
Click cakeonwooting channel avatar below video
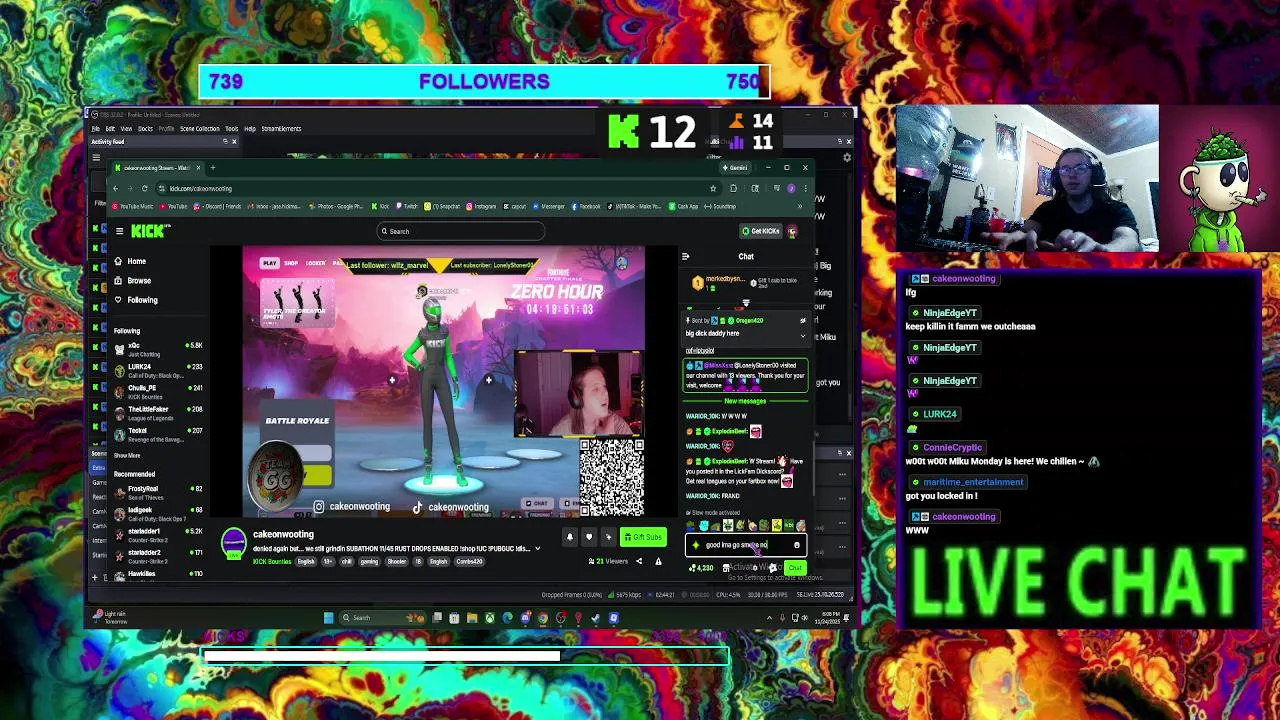point(233,543)
